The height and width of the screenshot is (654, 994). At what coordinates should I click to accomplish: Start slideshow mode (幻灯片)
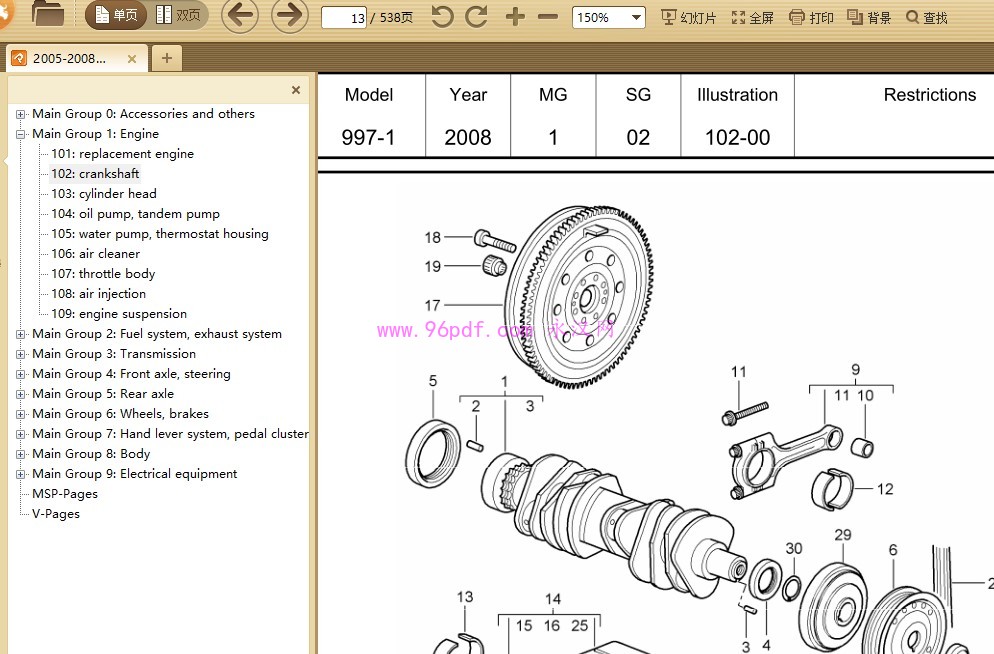point(688,18)
